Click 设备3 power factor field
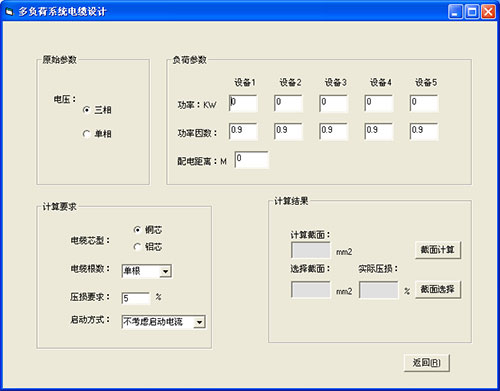This screenshot has width=500, height=391. 333,131
